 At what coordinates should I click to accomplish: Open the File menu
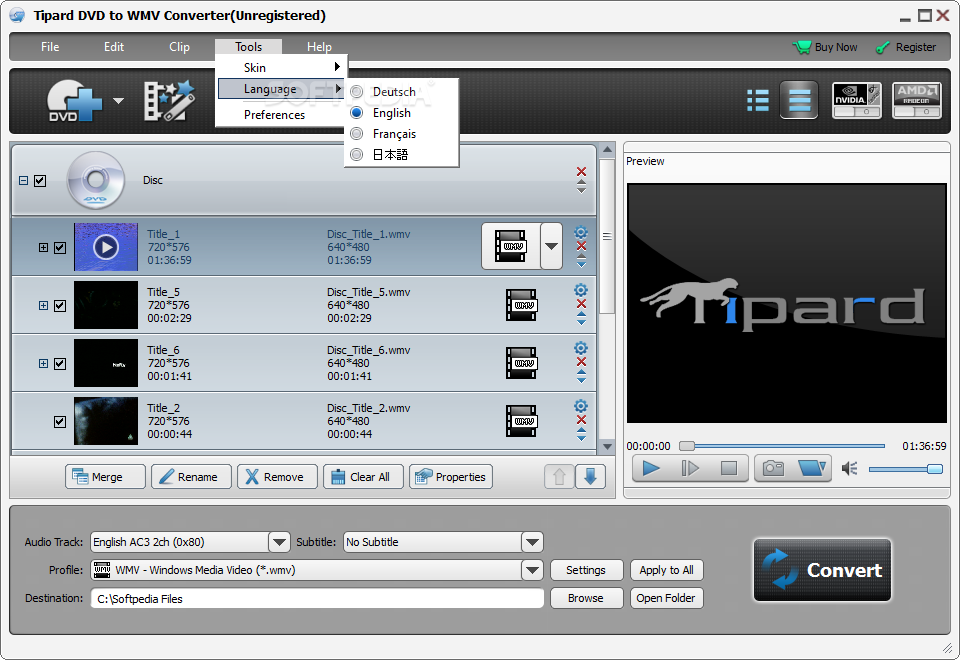pyautogui.click(x=50, y=47)
